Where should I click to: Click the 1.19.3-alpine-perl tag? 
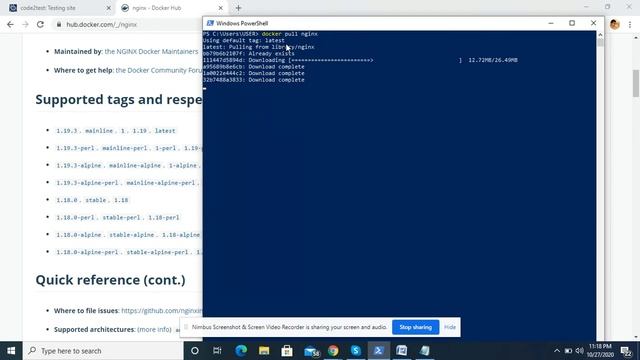pos(87,182)
